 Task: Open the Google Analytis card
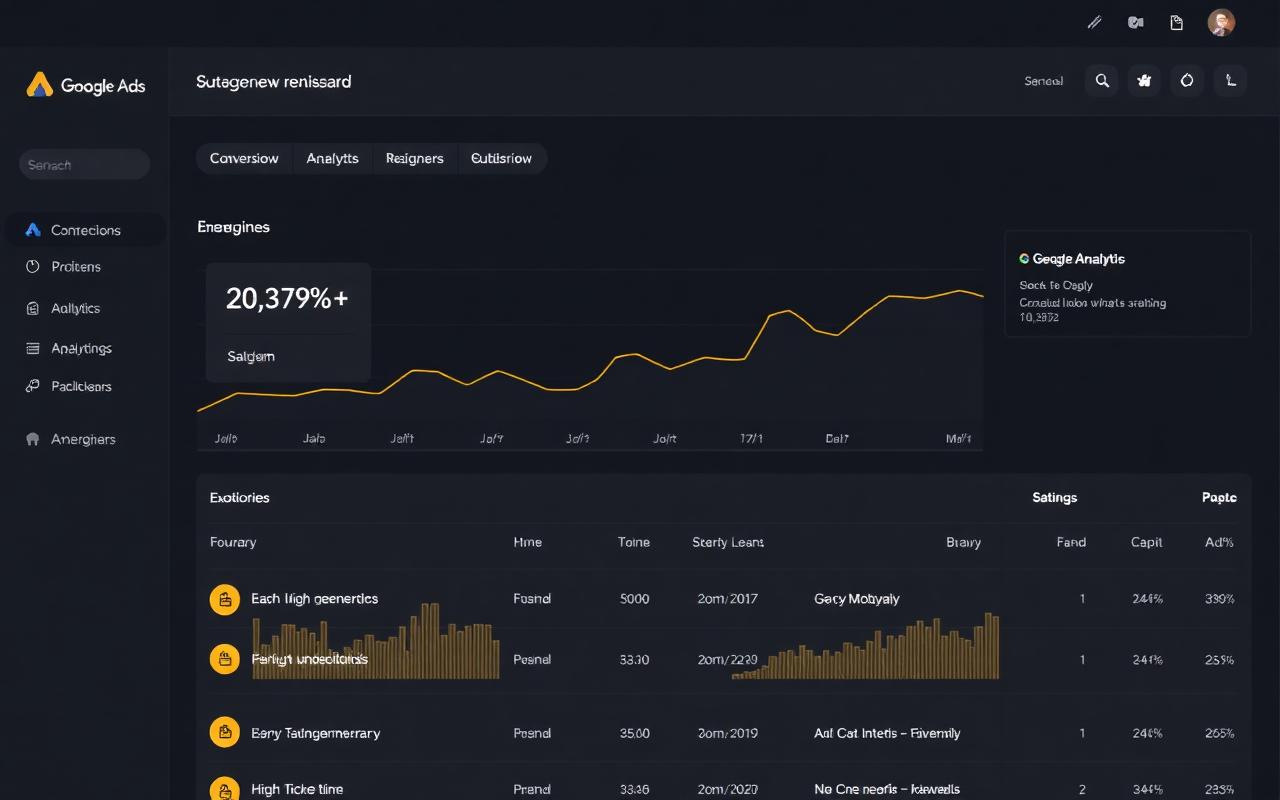[1127, 284]
